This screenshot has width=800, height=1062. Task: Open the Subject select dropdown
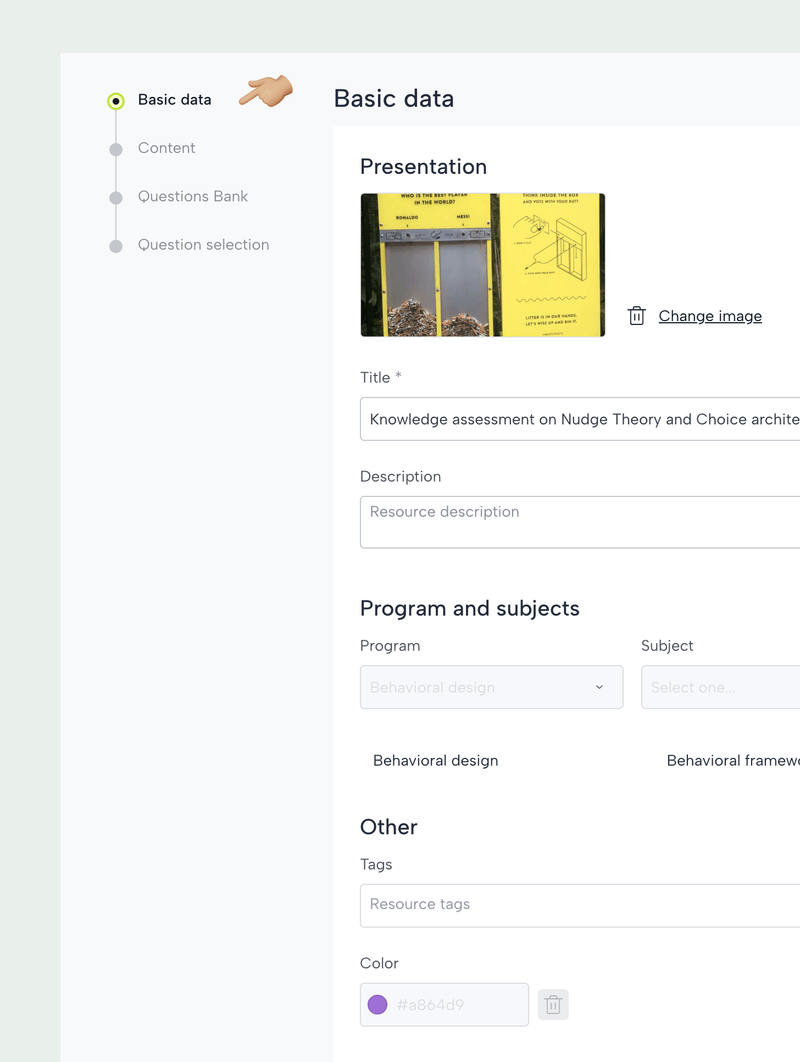720,687
